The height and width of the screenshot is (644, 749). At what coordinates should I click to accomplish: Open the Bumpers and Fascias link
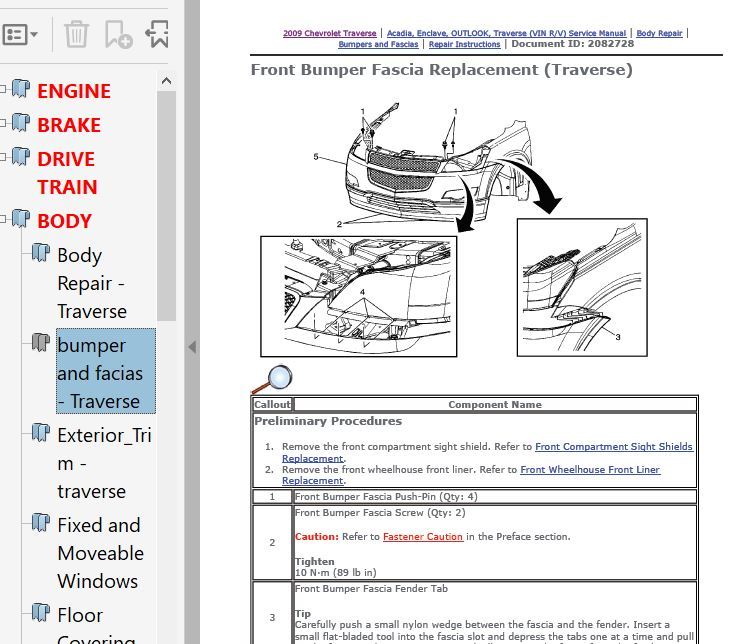pyautogui.click(x=378, y=44)
